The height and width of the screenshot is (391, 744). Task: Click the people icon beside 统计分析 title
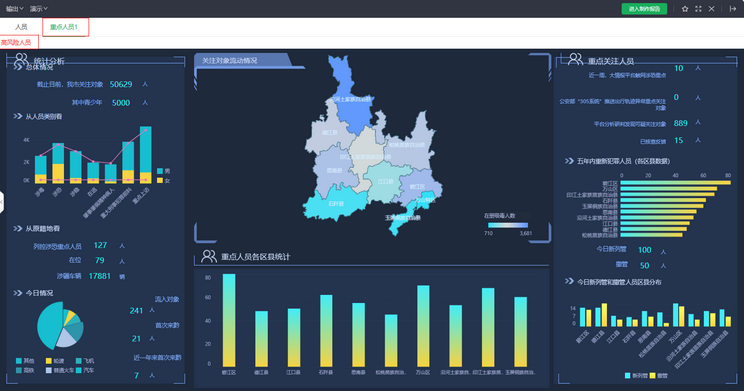tap(21, 60)
